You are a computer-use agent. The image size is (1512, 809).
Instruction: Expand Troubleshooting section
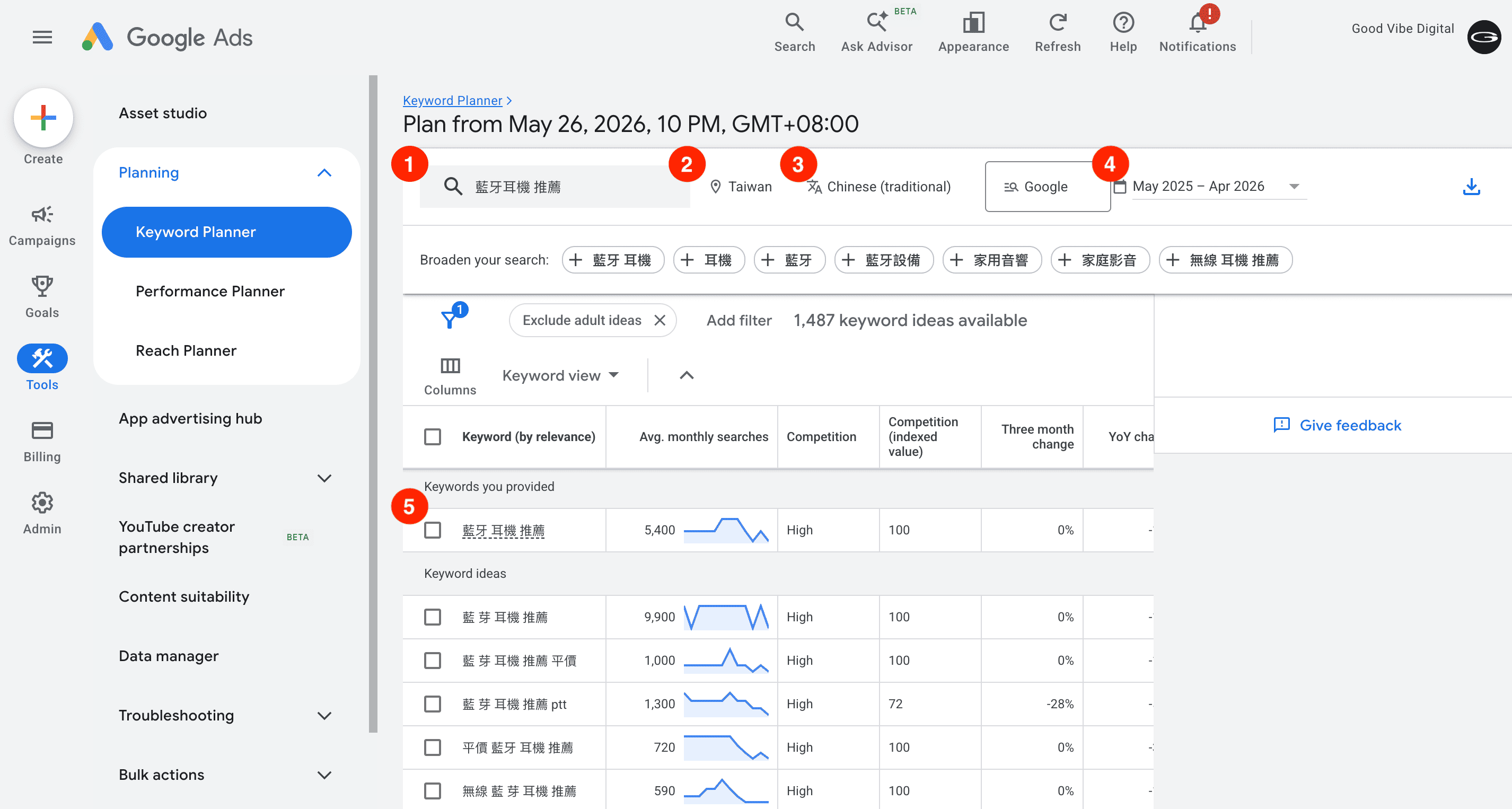[x=324, y=715]
